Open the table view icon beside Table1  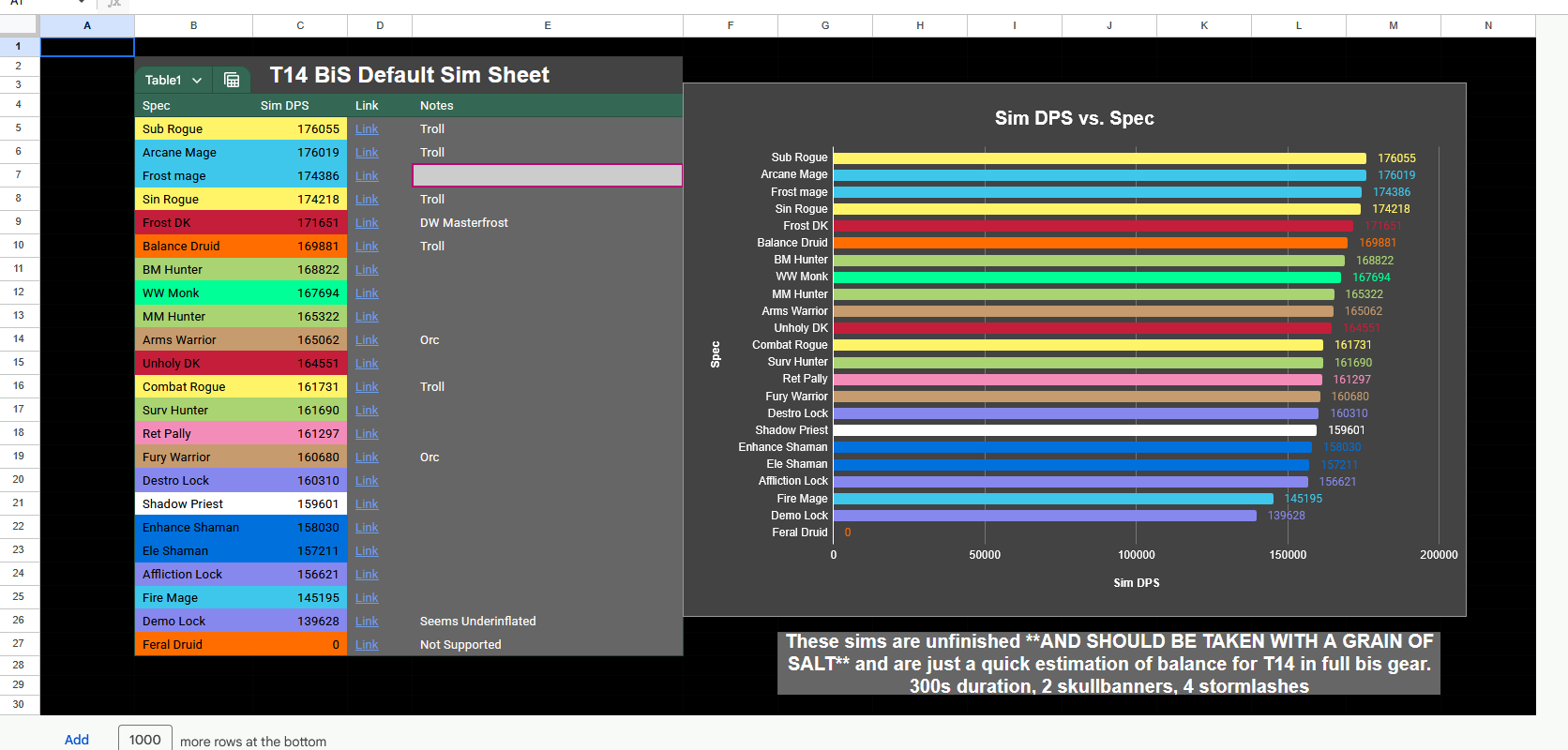pyautogui.click(x=232, y=81)
